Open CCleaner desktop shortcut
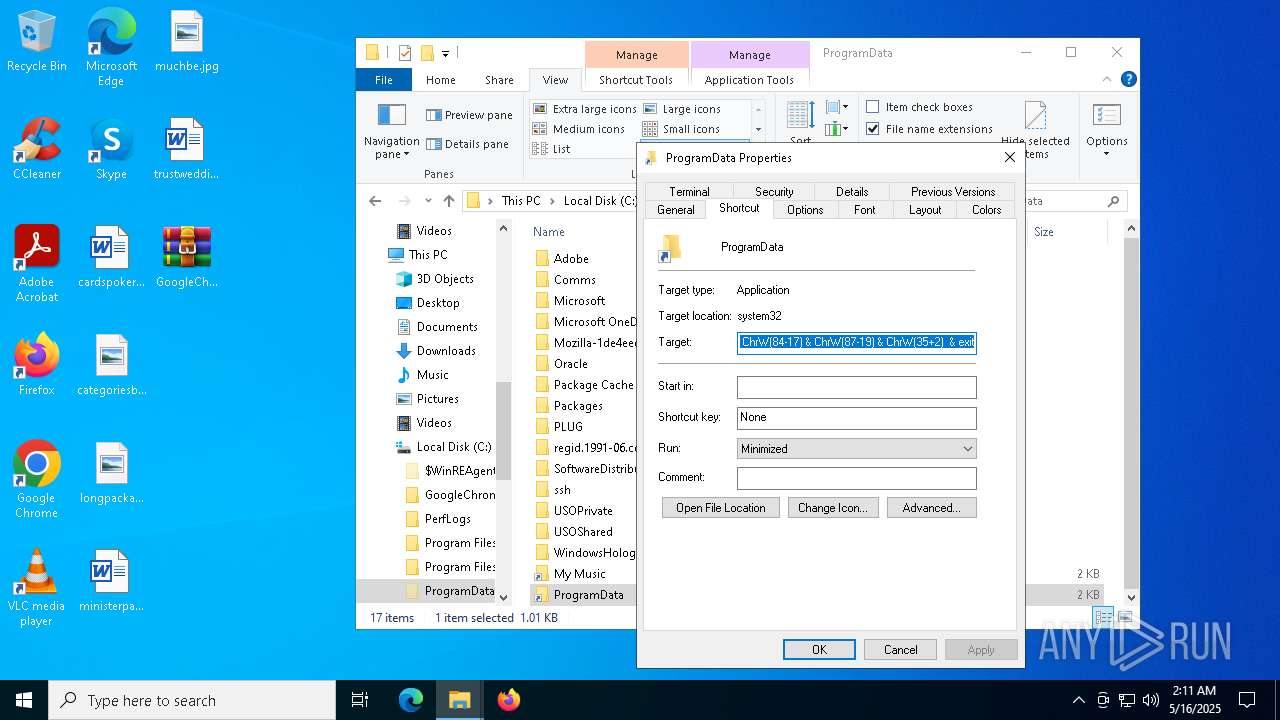Viewport: 1280px width, 720px height. (x=36, y=150)
